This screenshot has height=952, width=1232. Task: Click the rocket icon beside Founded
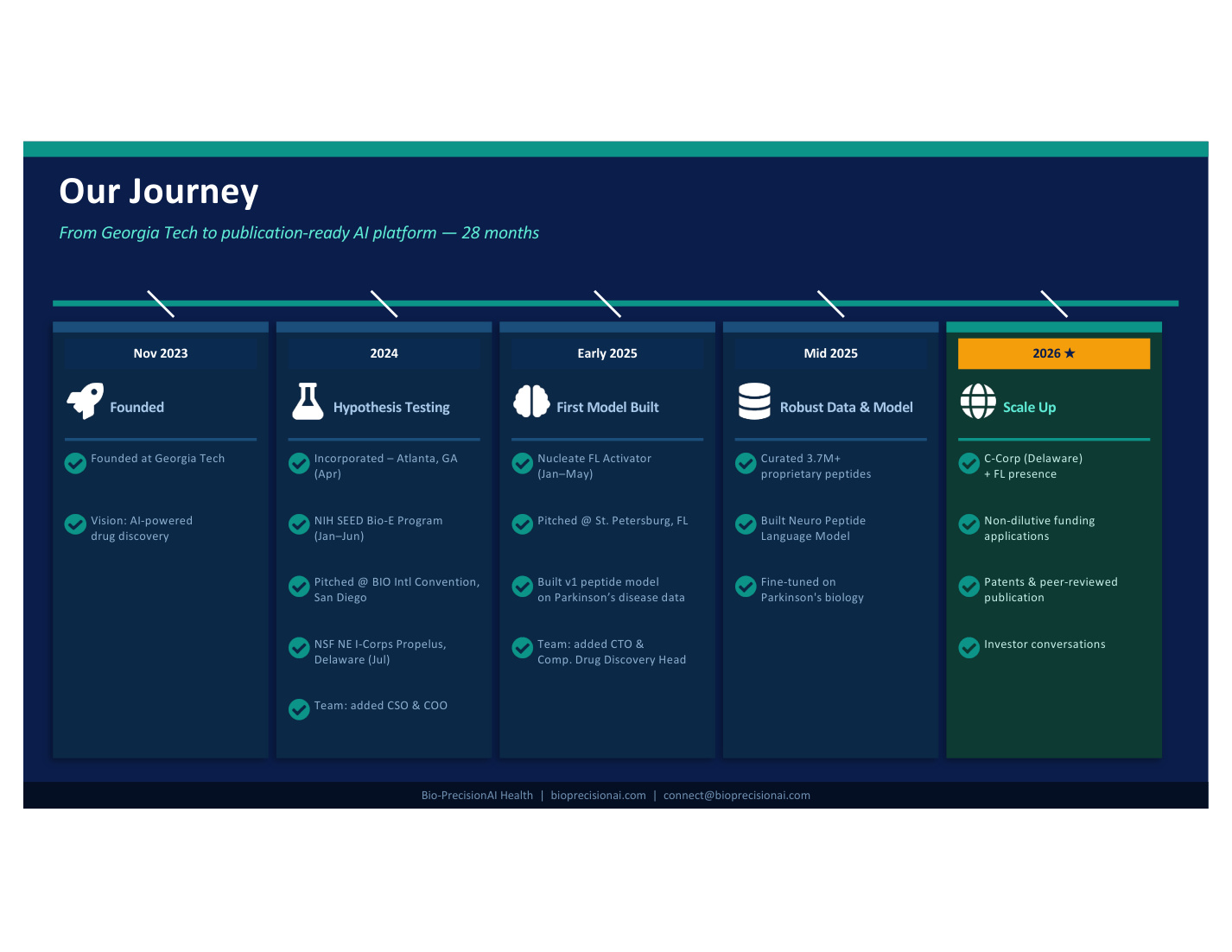pos(85,401)
